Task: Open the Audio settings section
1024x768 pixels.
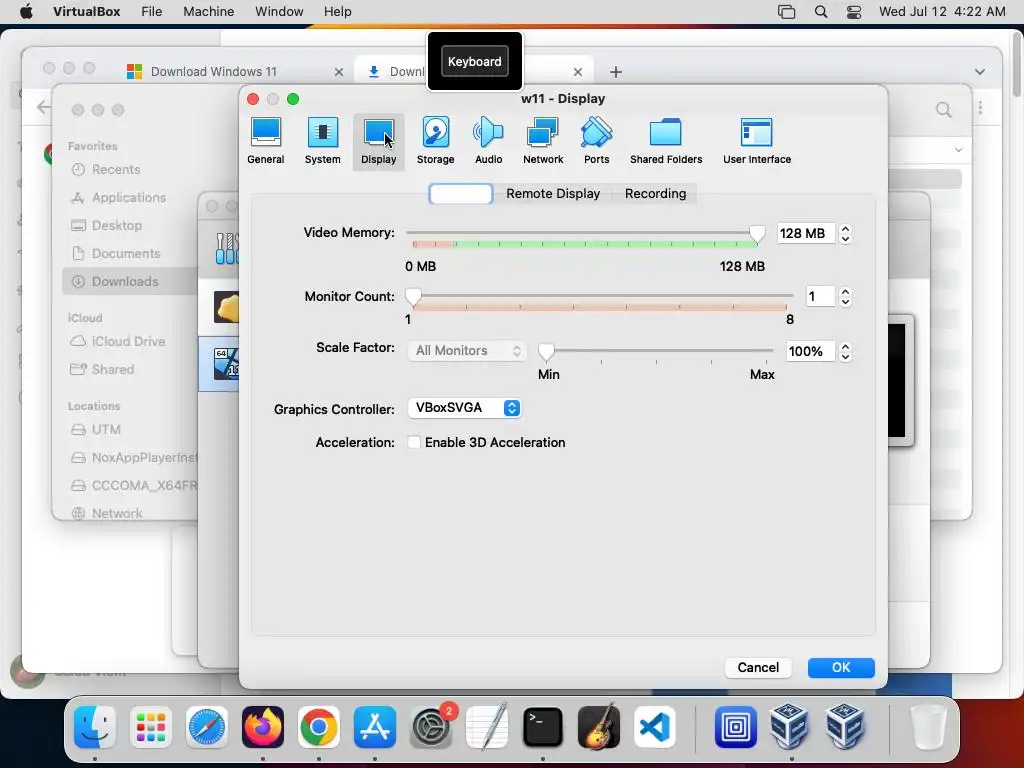Action: [x=488, y=141]
